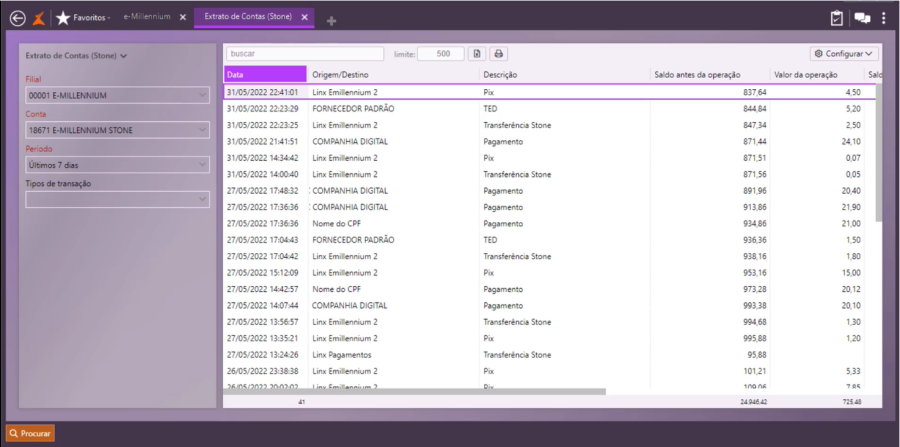Click the export to file icon
The width and height of the screenshot is (900, 447).
point(477,54)
